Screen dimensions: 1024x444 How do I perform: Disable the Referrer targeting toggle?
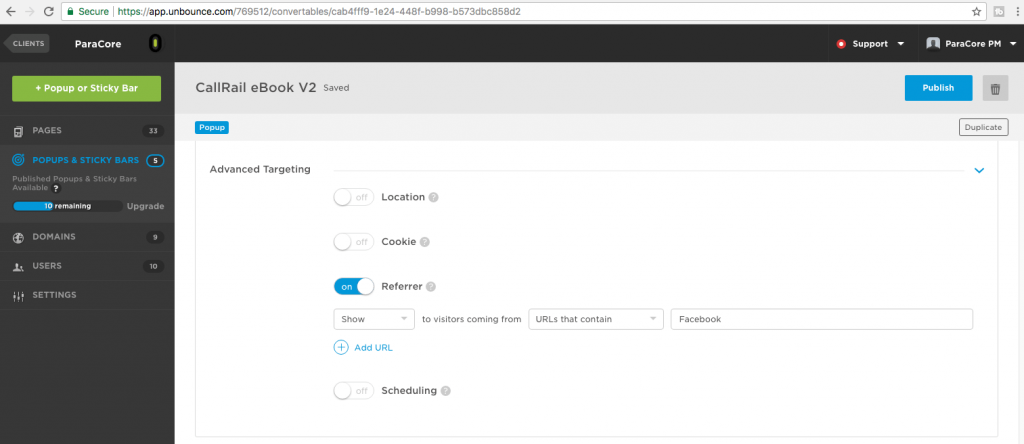(354, 287)
